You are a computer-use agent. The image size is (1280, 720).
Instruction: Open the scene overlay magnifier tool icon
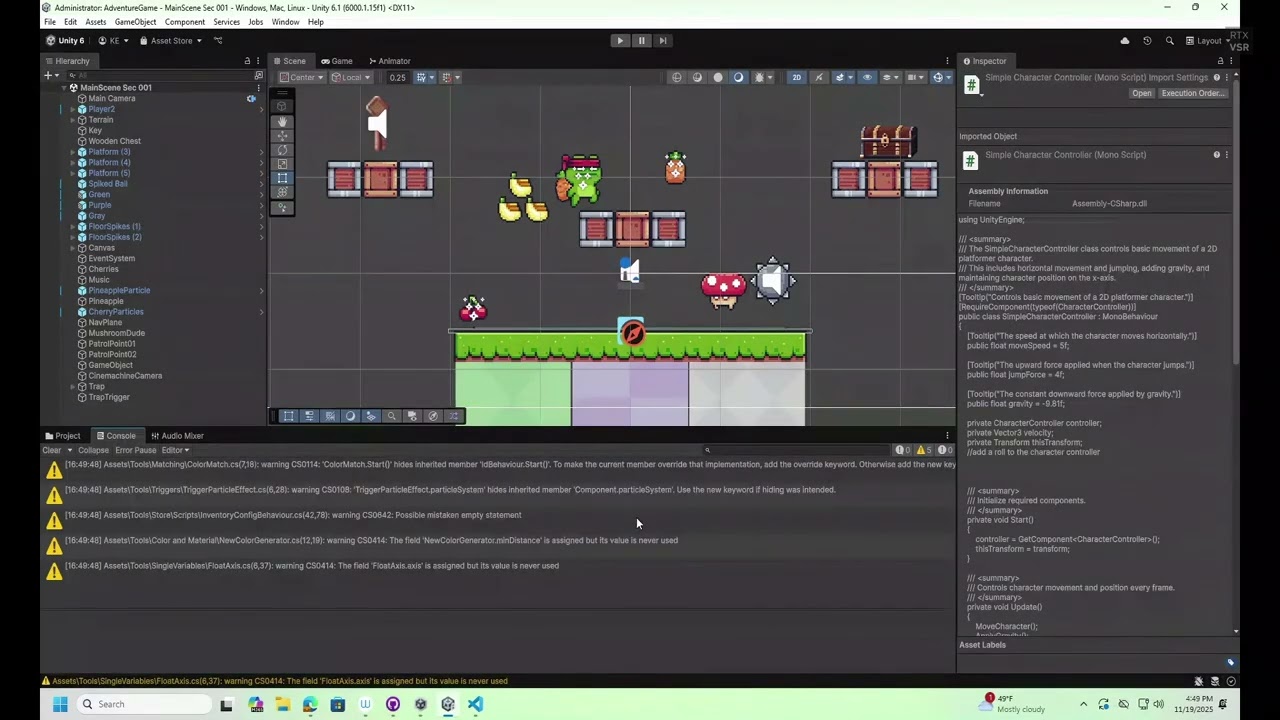point(392,416)
